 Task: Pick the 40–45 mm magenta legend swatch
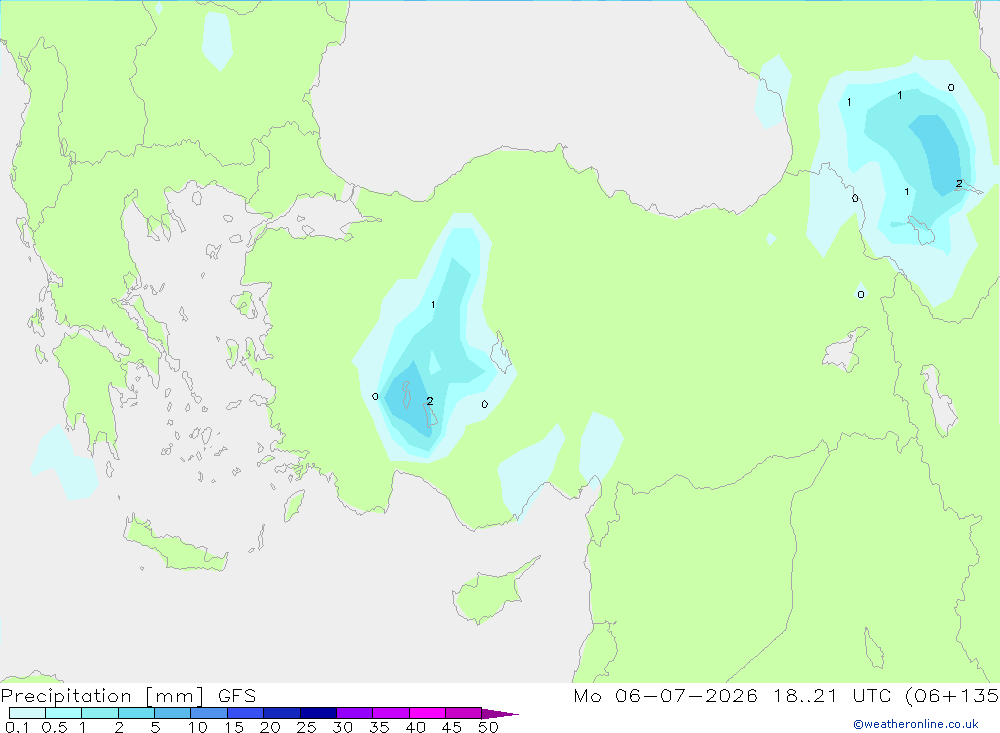click(x=427, y=713)
